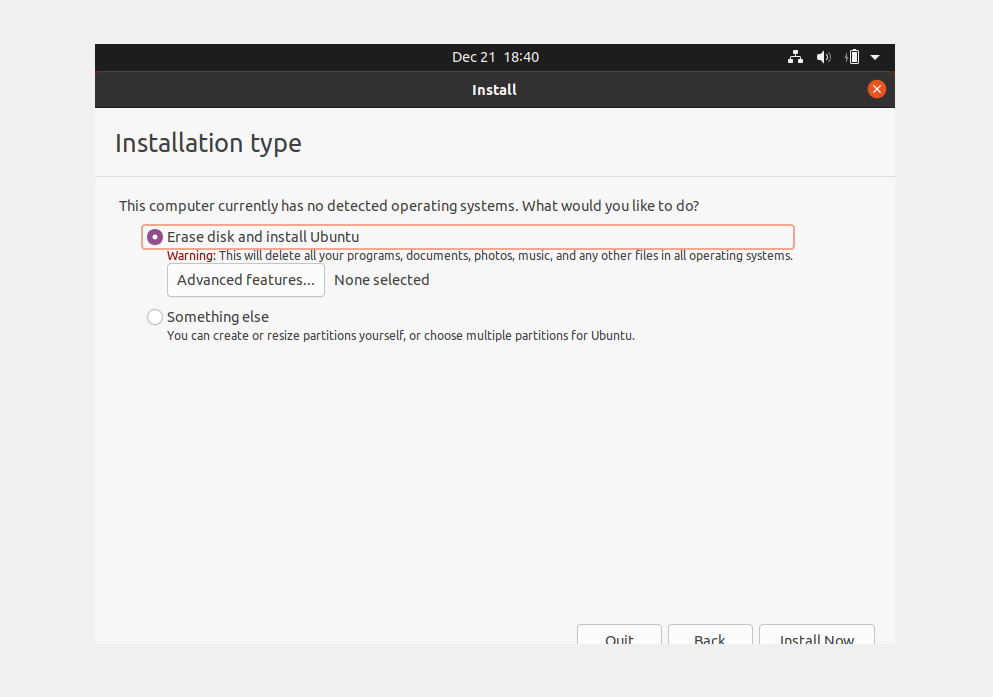Click the volume speaker icon
The width and height of the screenshot is (993, 697).
tap(823, 57)
